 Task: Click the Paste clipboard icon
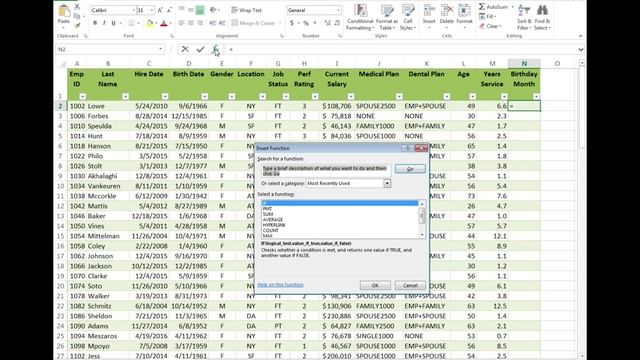click(x=64, y=11)
